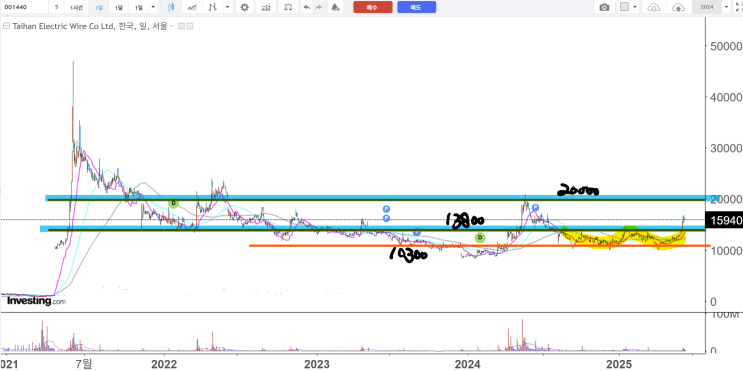Expand the chart type dropdown arrow
The image size is (743, 371).
[x=228, y=7]
